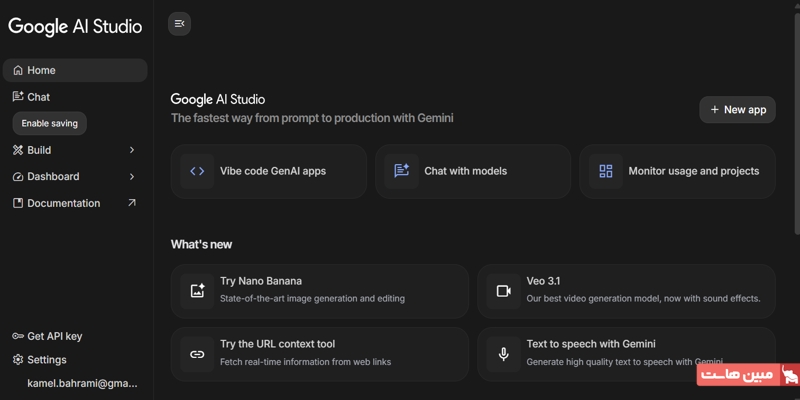Viewport: 800px width, 400px height.
Task: Open Documentation via external arrow icon
Action: tap(132, 203)
